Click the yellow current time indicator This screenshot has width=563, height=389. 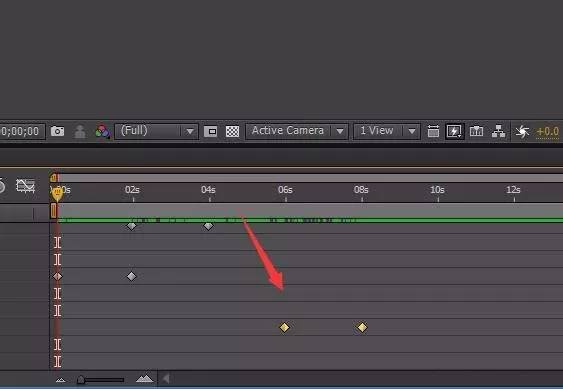coord(57,194)
